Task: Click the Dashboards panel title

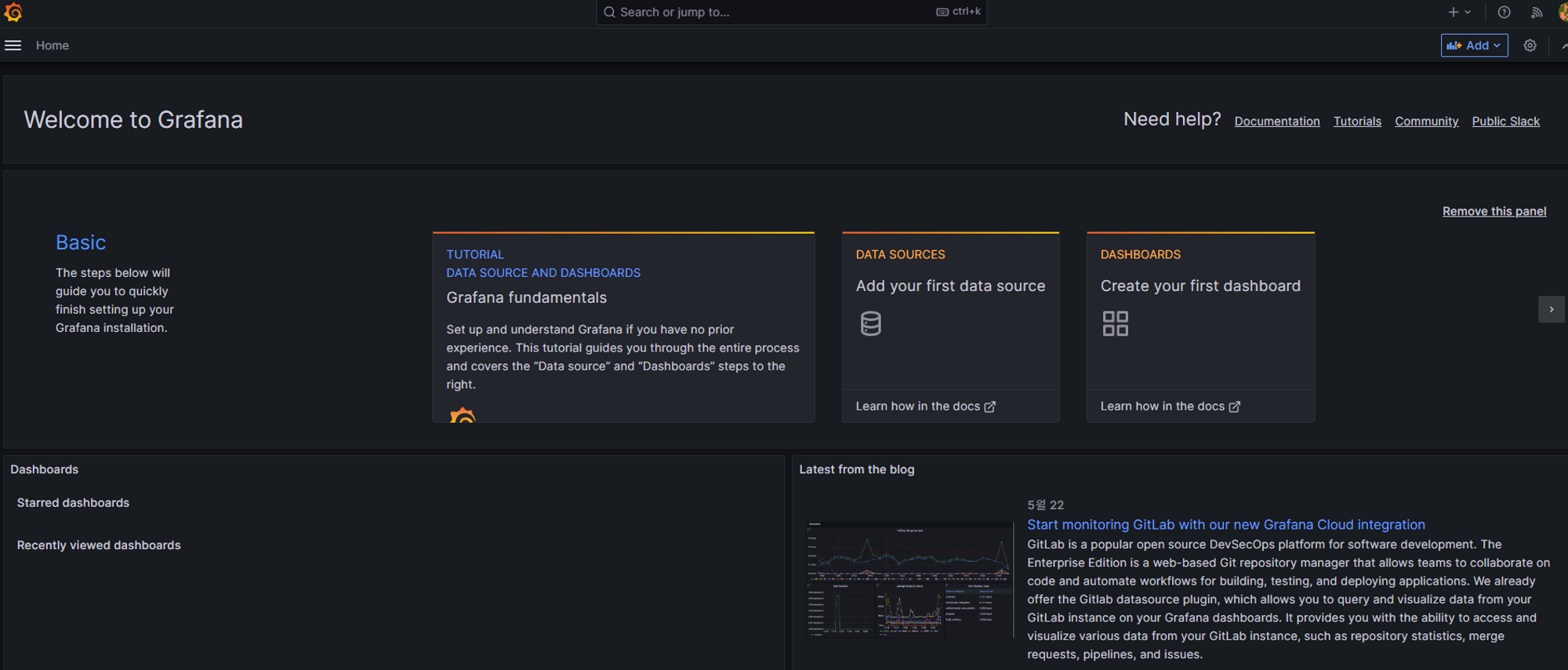Action: (x=45, y=469)
